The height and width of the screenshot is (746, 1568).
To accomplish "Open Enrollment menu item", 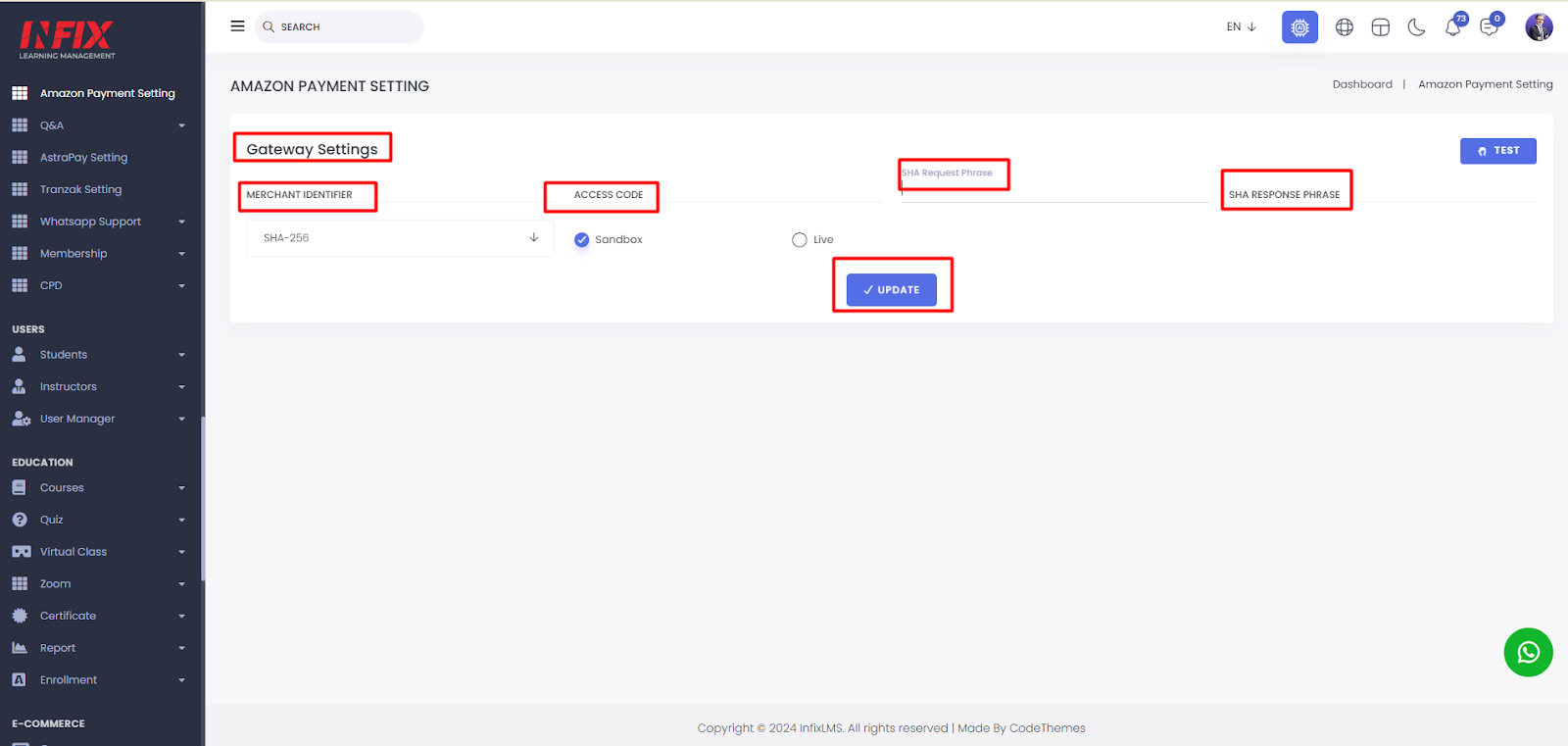I will tap(69, 679).
